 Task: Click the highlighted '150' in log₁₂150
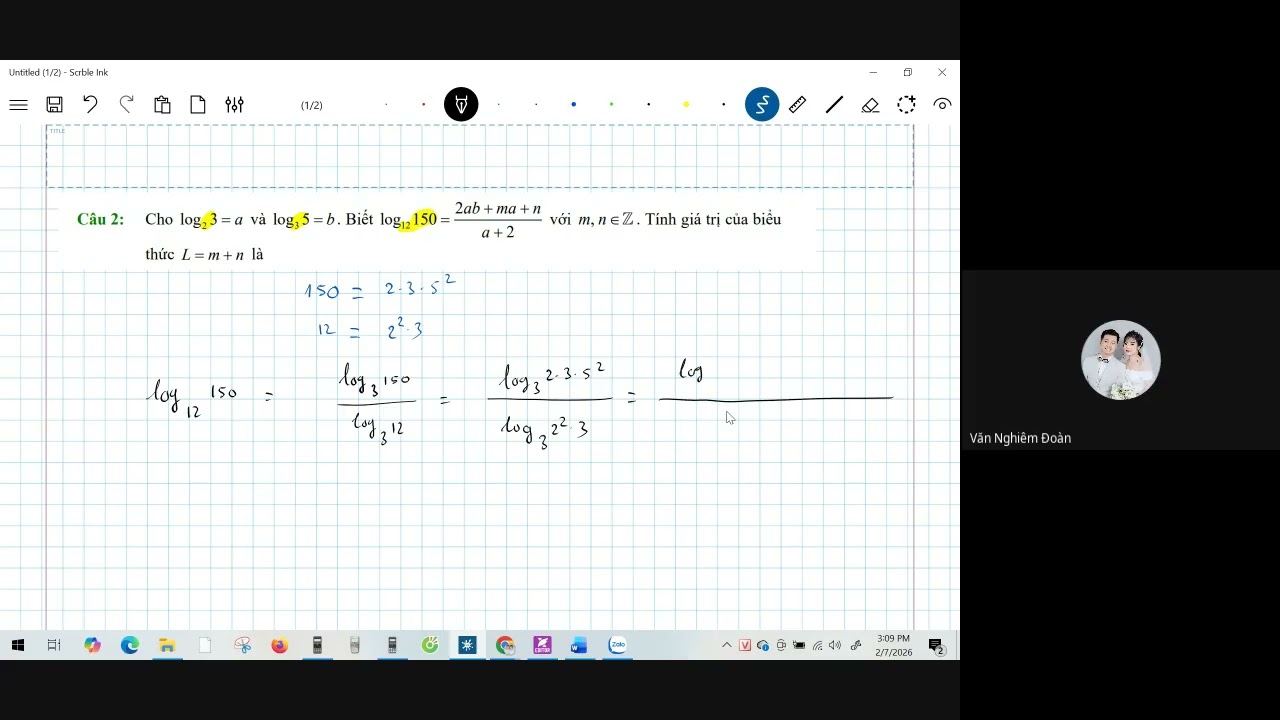click(425, 219)
